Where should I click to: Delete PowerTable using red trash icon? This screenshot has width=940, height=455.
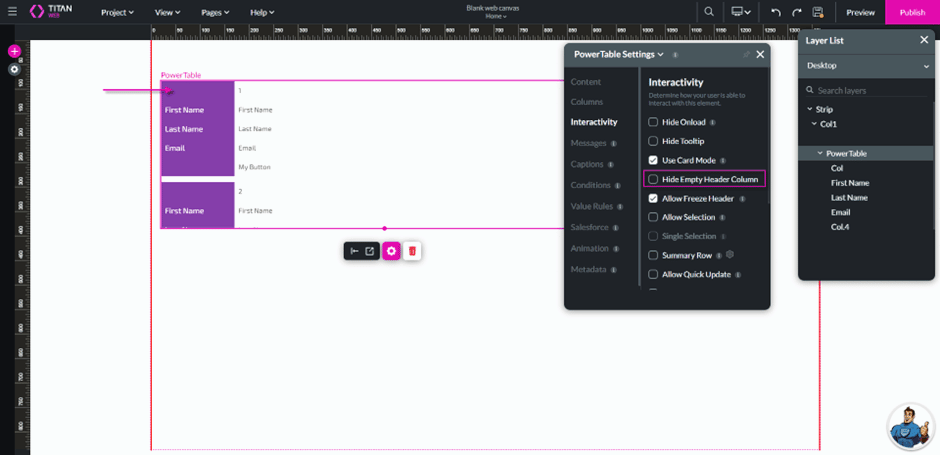pyautogui.click(x=411, y=251)
